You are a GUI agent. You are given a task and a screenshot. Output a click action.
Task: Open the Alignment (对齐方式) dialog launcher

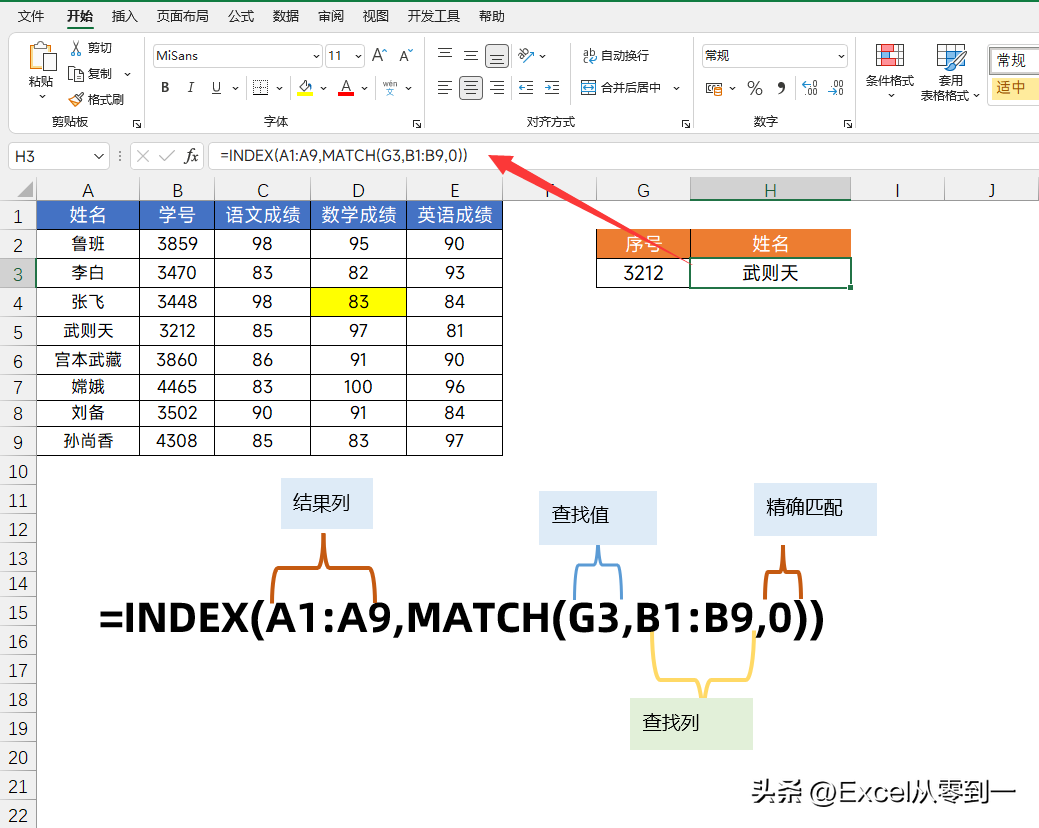(686, 124)
